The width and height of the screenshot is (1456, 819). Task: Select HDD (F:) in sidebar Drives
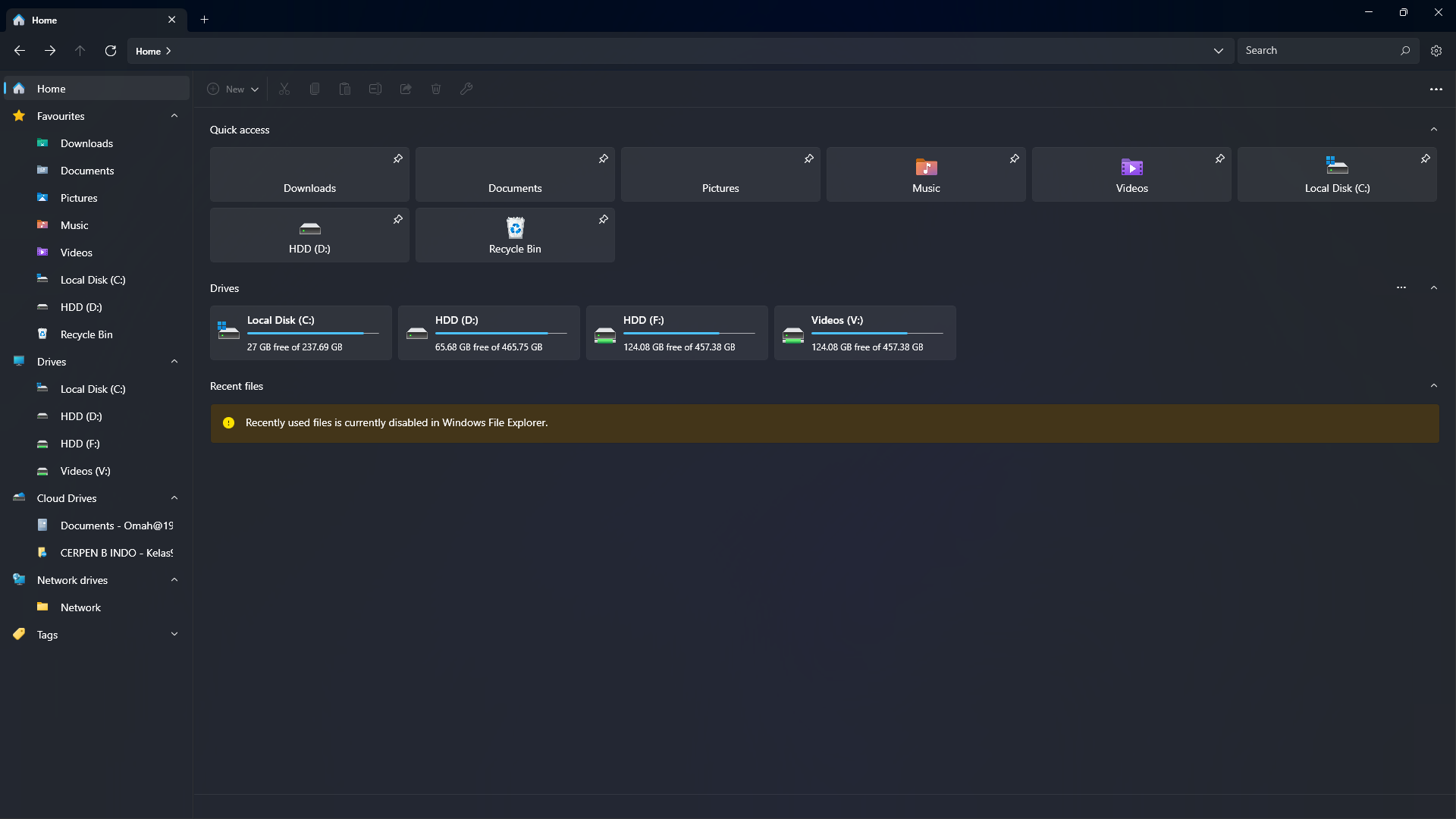(x=80, y=444)
